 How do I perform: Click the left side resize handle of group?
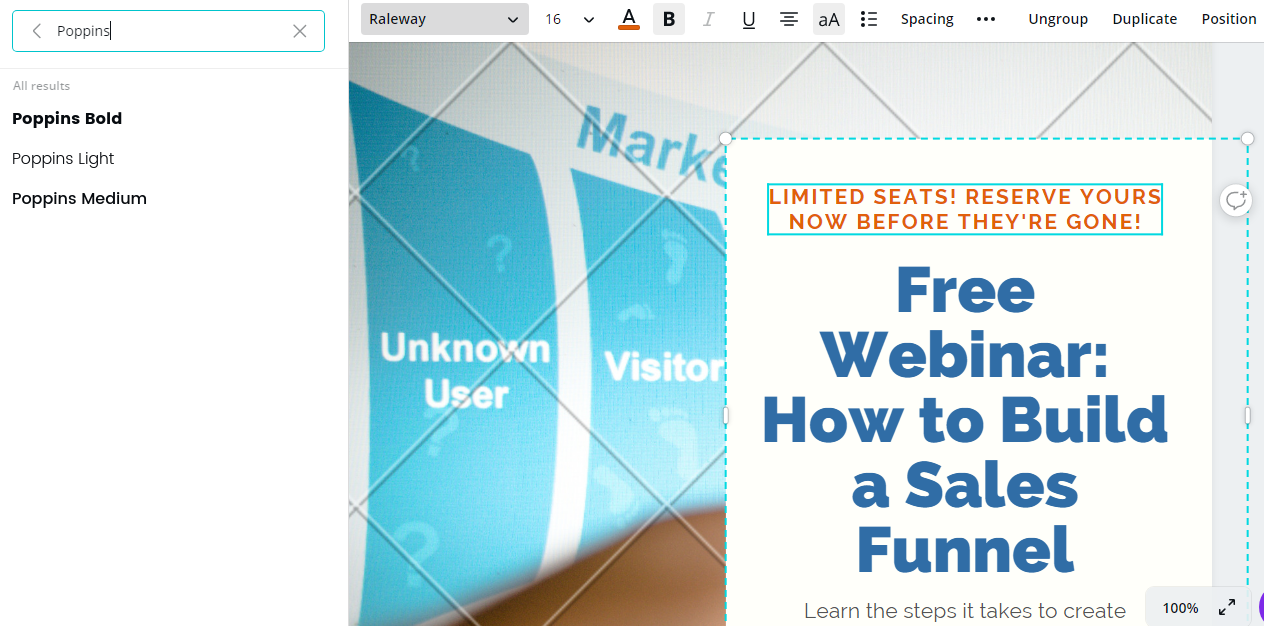click(726, 415)
